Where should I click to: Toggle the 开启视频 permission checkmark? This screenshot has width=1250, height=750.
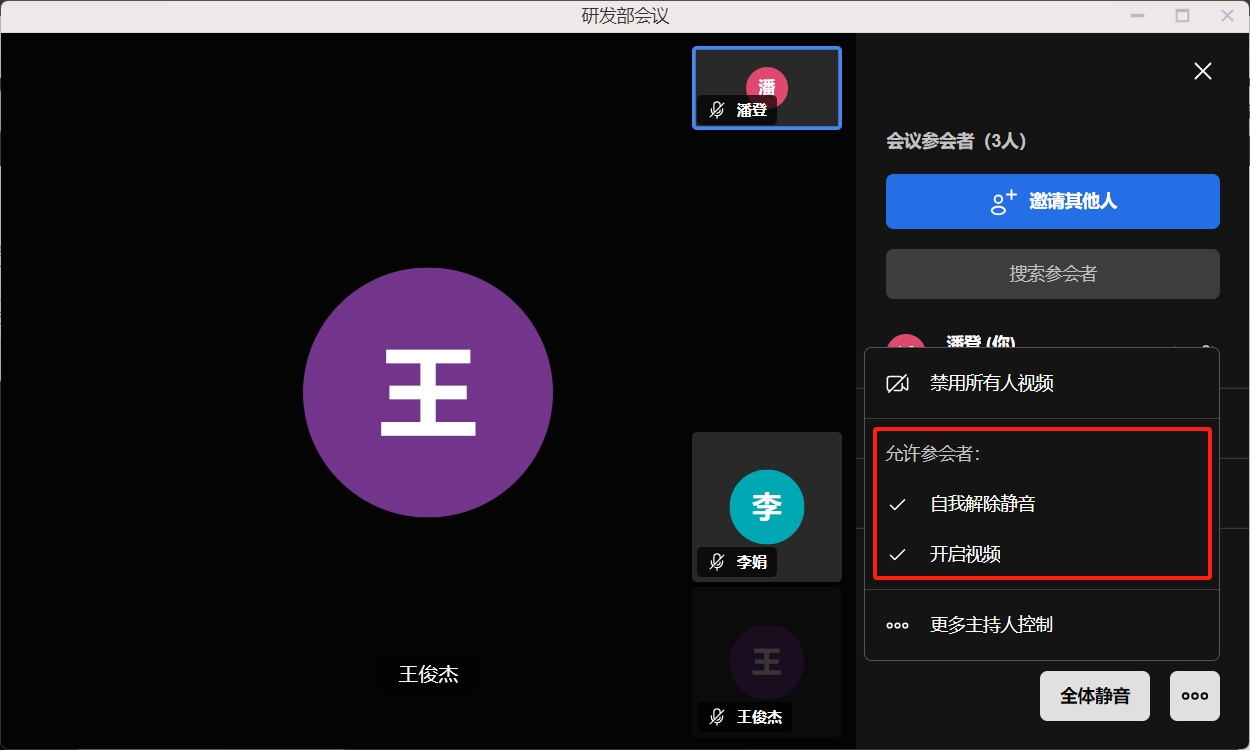click(x=965, y=554)
